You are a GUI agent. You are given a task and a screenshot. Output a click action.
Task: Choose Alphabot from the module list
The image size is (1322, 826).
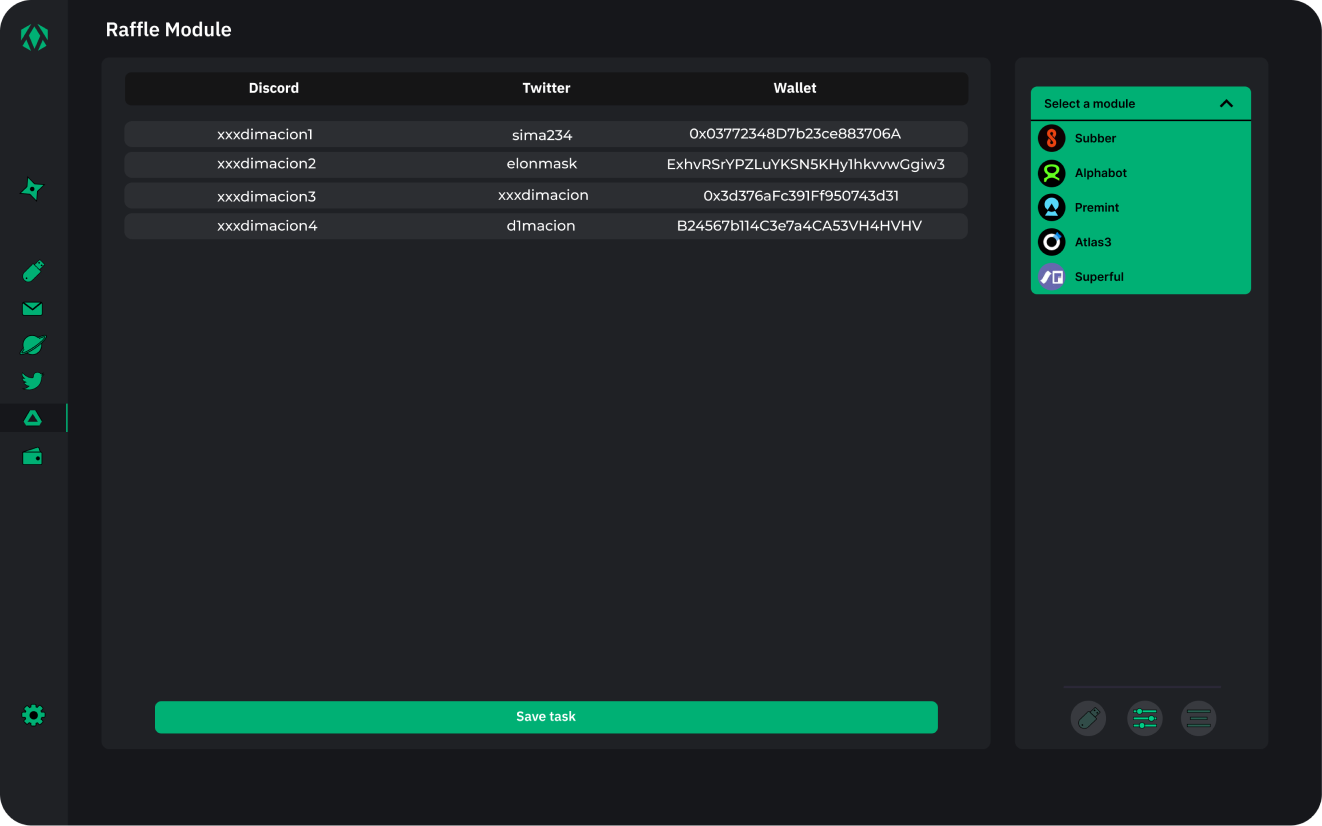click(x=1100, y=173)
